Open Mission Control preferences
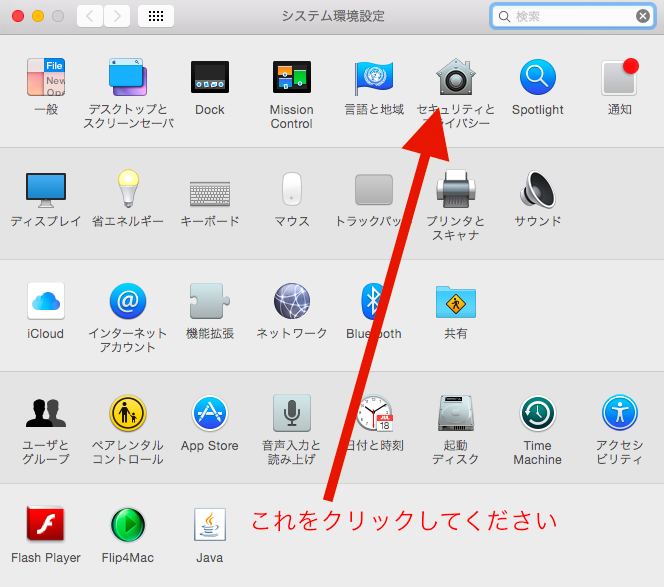The width and height of the screenshot is (664, 587). (292, 77)
